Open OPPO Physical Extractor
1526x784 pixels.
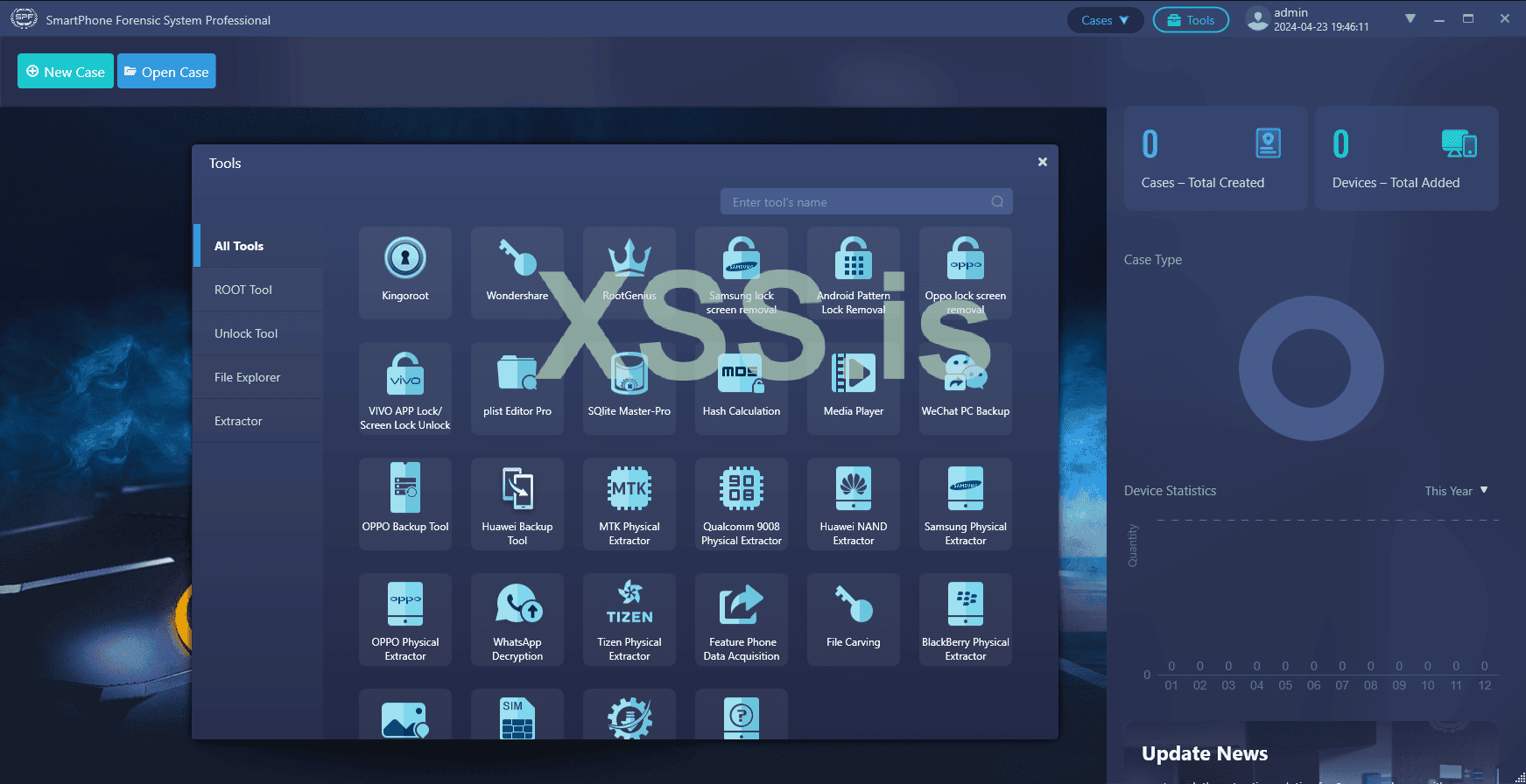coord(405,619)
